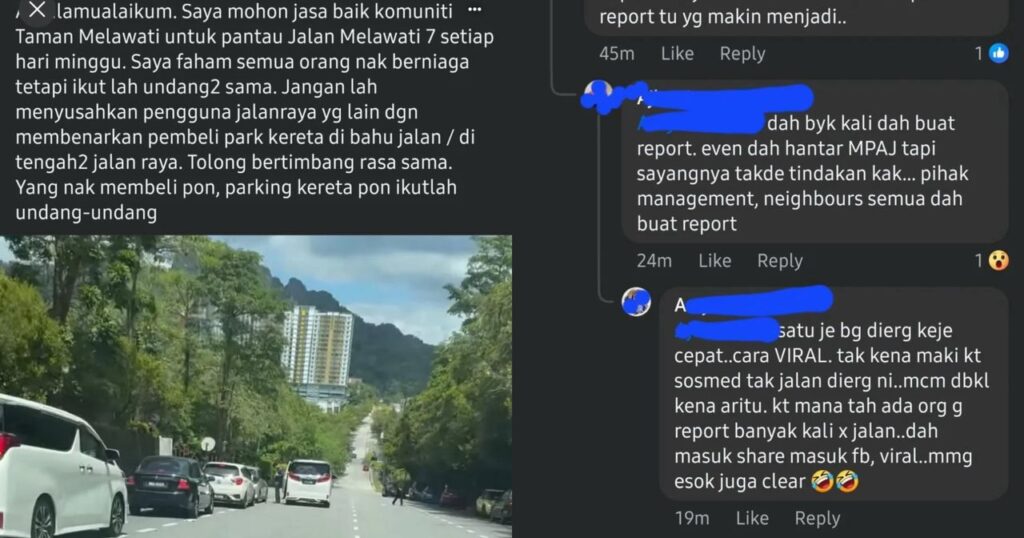Open the avatar of the VIRAL commenter
The image size is (1024, 538).
tap(636, 302)
